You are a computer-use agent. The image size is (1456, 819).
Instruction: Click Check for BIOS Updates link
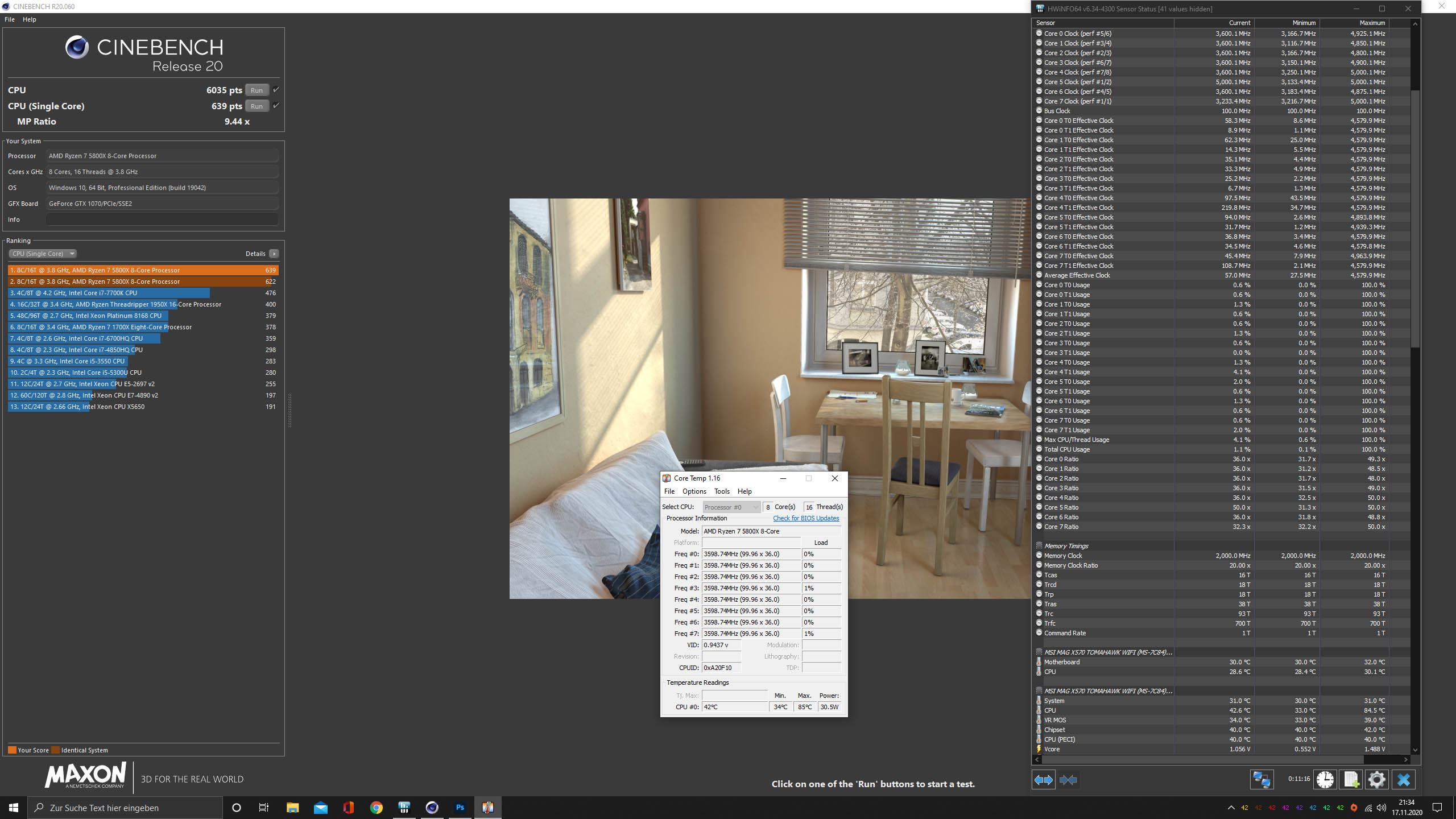806,518
